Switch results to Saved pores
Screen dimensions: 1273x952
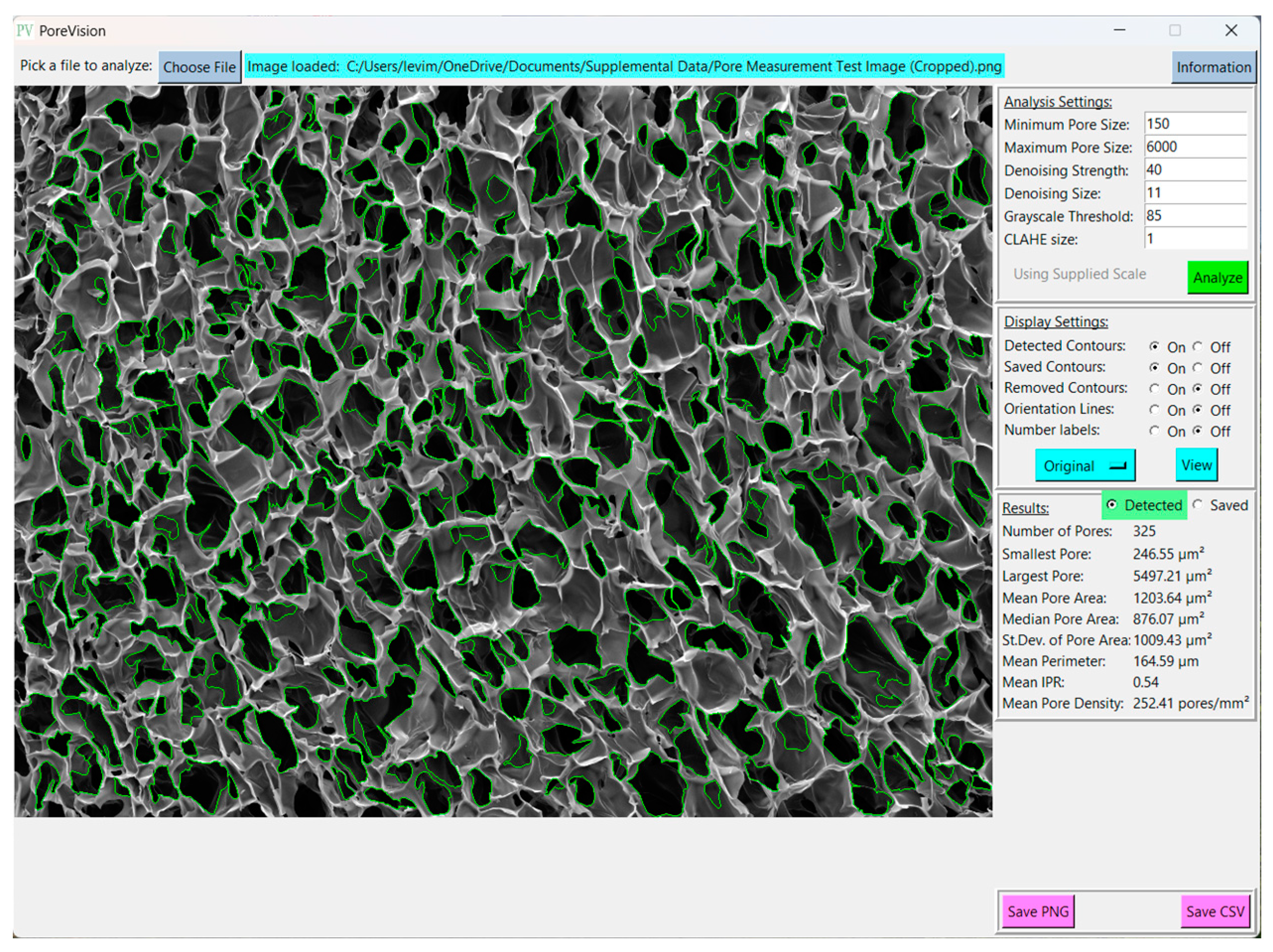coord(1198,505)
